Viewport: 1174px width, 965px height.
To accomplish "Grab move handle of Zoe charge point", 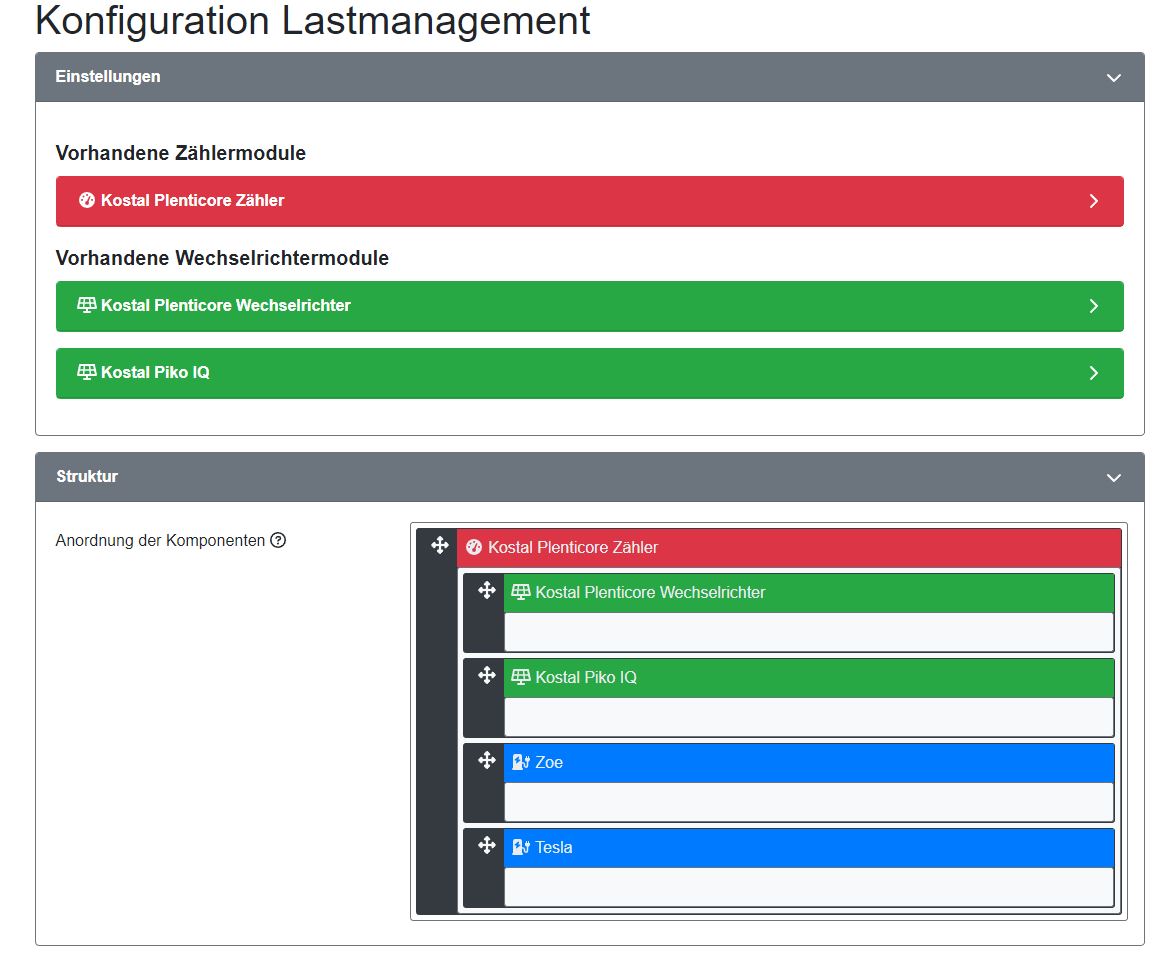I will coord(487,760).
